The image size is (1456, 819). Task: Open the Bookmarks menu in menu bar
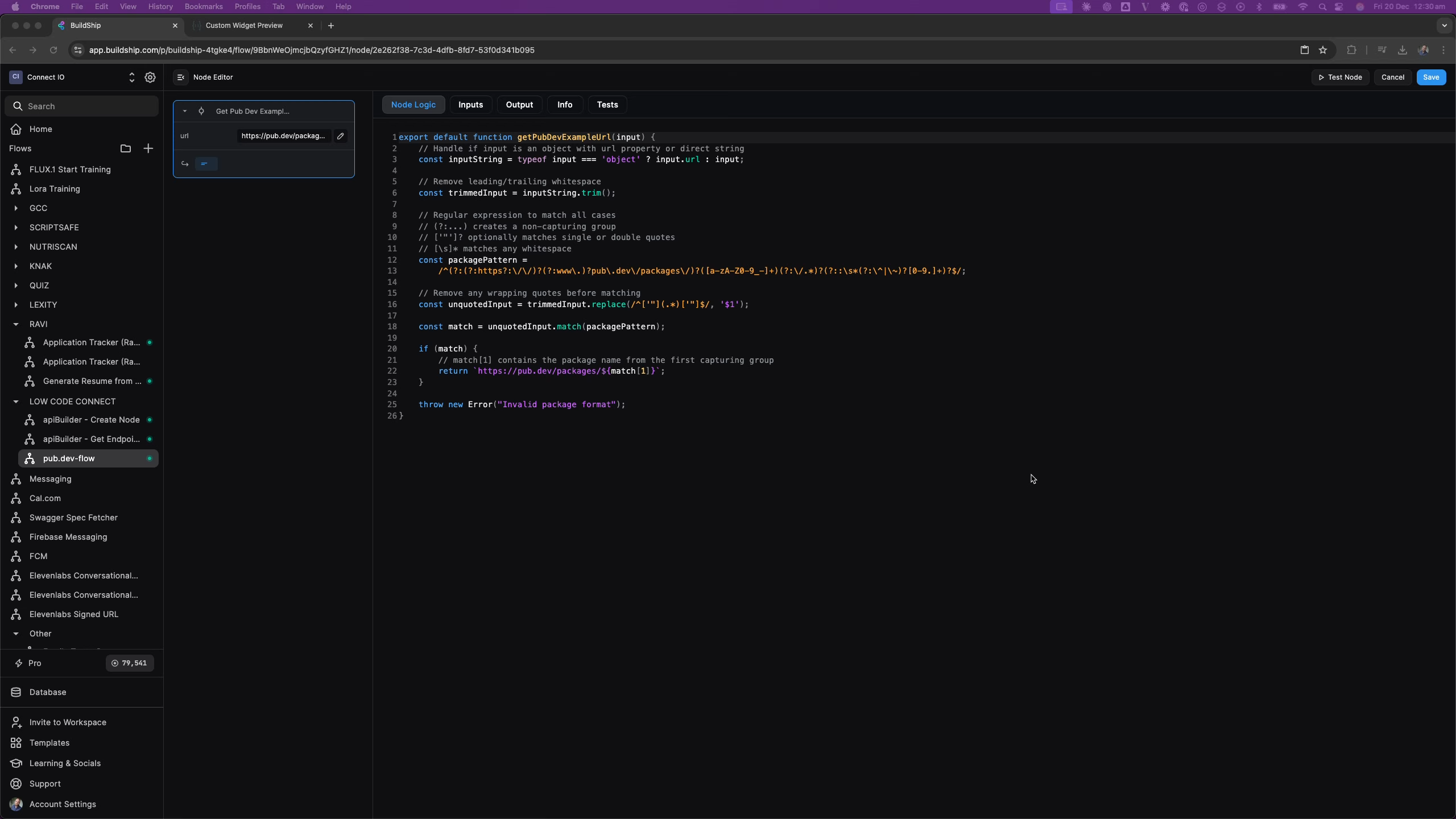click(203, 6)
